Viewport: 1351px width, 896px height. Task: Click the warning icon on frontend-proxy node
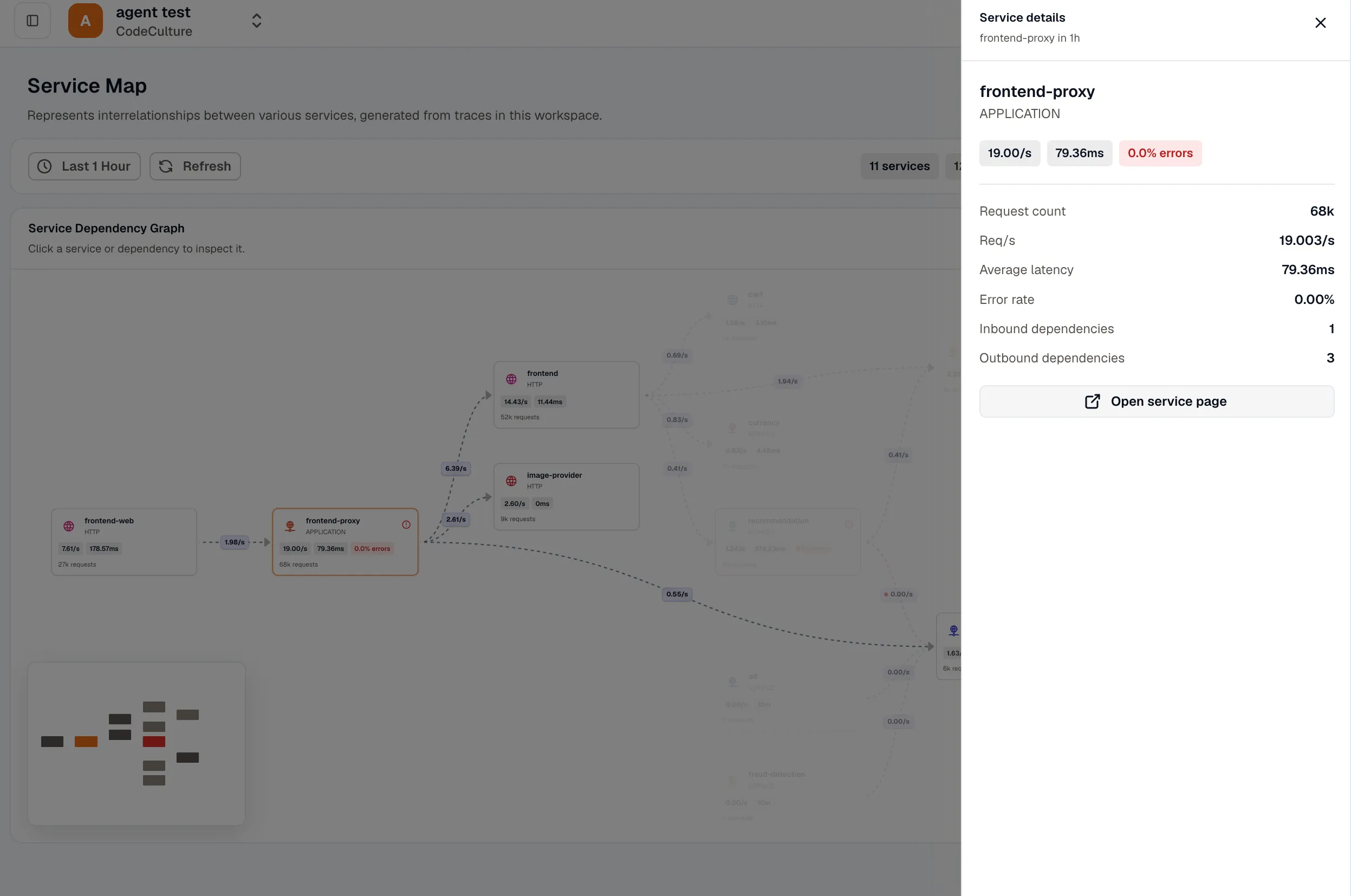(406, 524)
